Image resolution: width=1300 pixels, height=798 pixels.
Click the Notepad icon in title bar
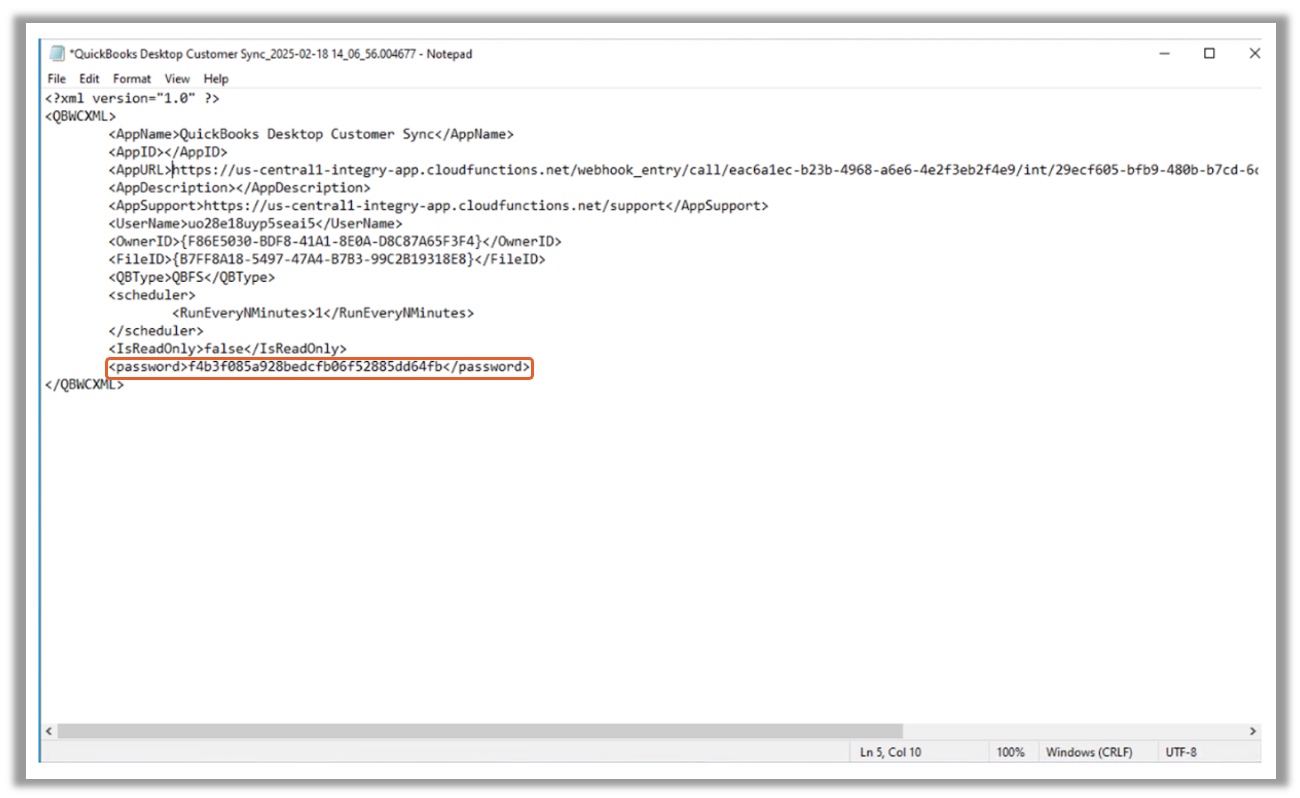tap(56, 54)
